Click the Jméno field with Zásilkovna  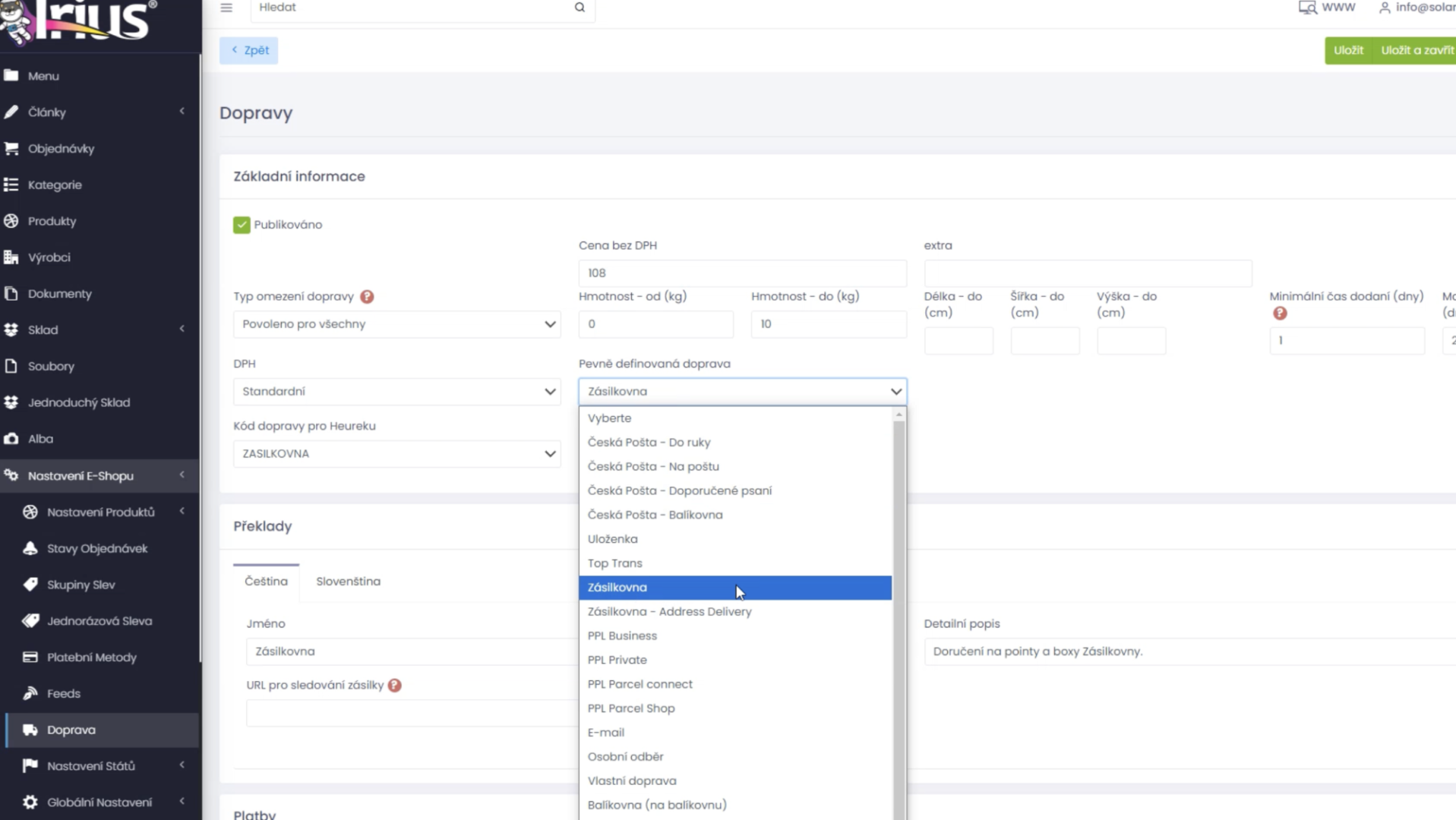pyautogui.click(x=412, y=651)
